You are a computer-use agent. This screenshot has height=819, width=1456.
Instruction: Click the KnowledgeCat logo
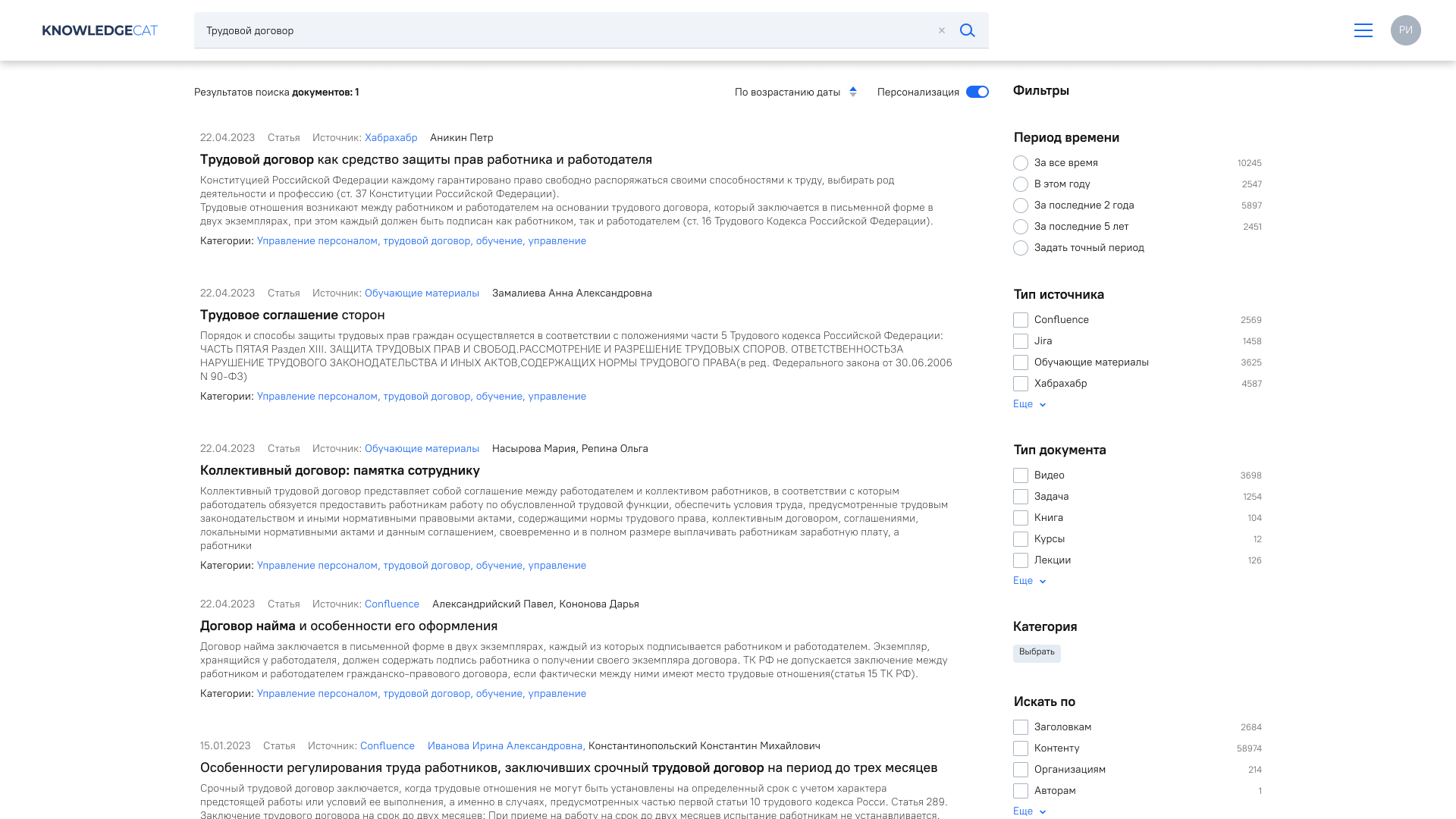(x=99, y=30)
